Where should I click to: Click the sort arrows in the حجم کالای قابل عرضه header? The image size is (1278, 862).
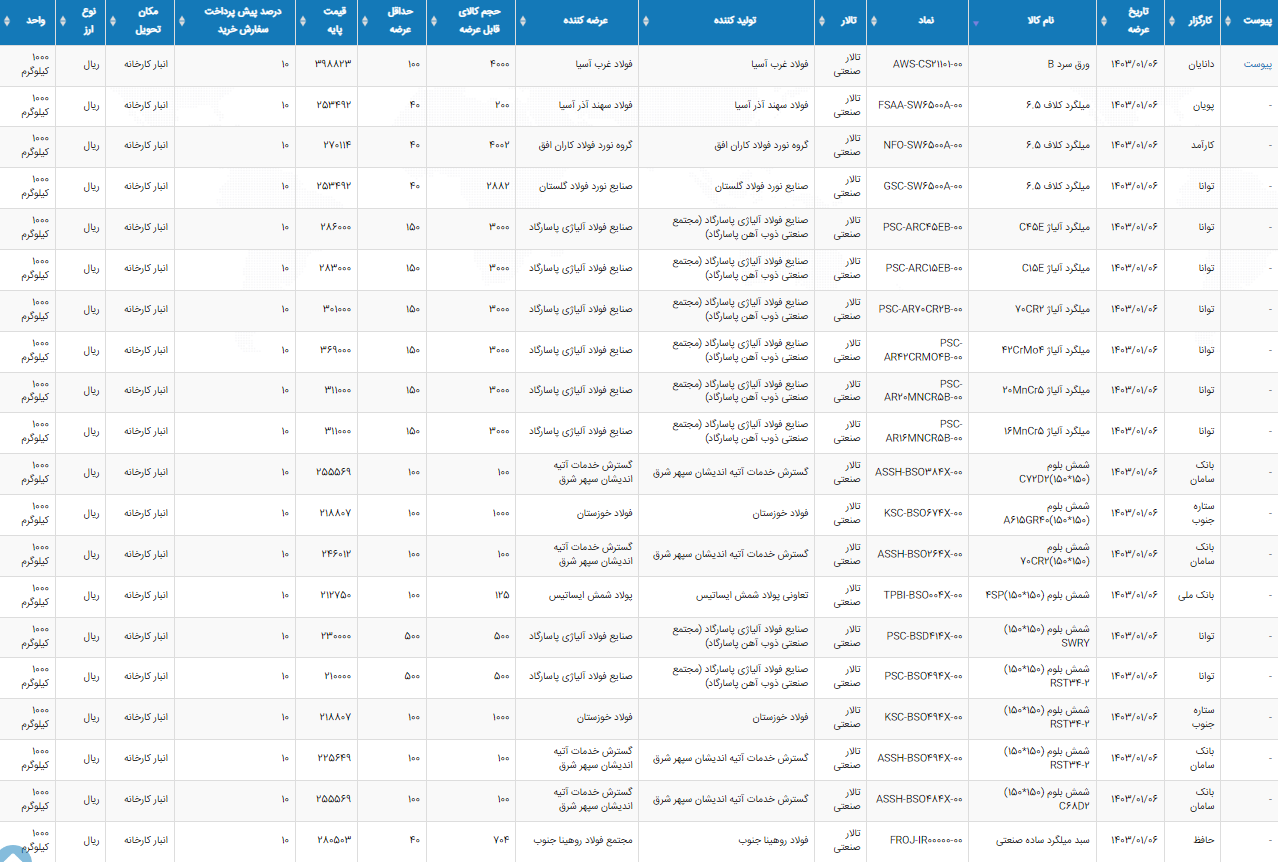coord(435,22)
